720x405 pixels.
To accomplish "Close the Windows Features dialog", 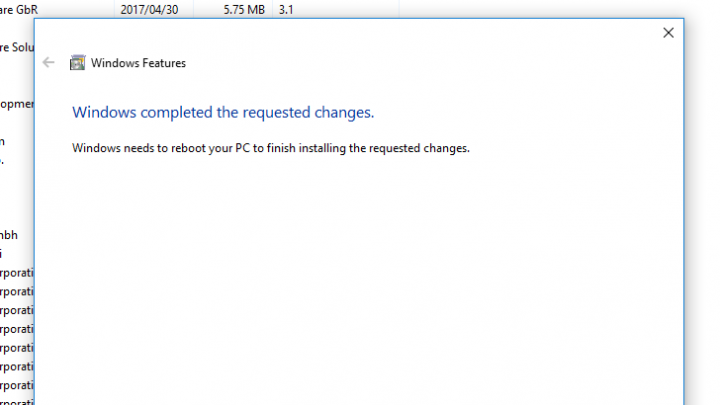I will (668, 33).
